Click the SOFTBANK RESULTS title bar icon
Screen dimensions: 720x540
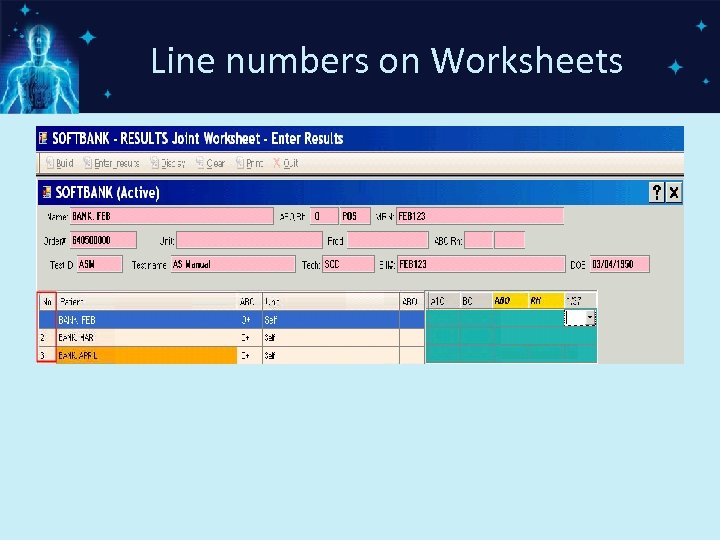43,138
